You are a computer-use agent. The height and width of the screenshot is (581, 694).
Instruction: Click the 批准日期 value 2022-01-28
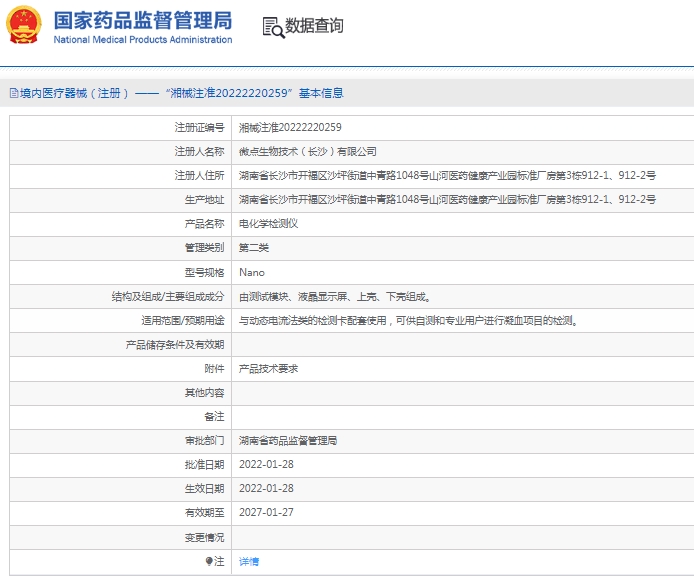click(x=266, y=464)
